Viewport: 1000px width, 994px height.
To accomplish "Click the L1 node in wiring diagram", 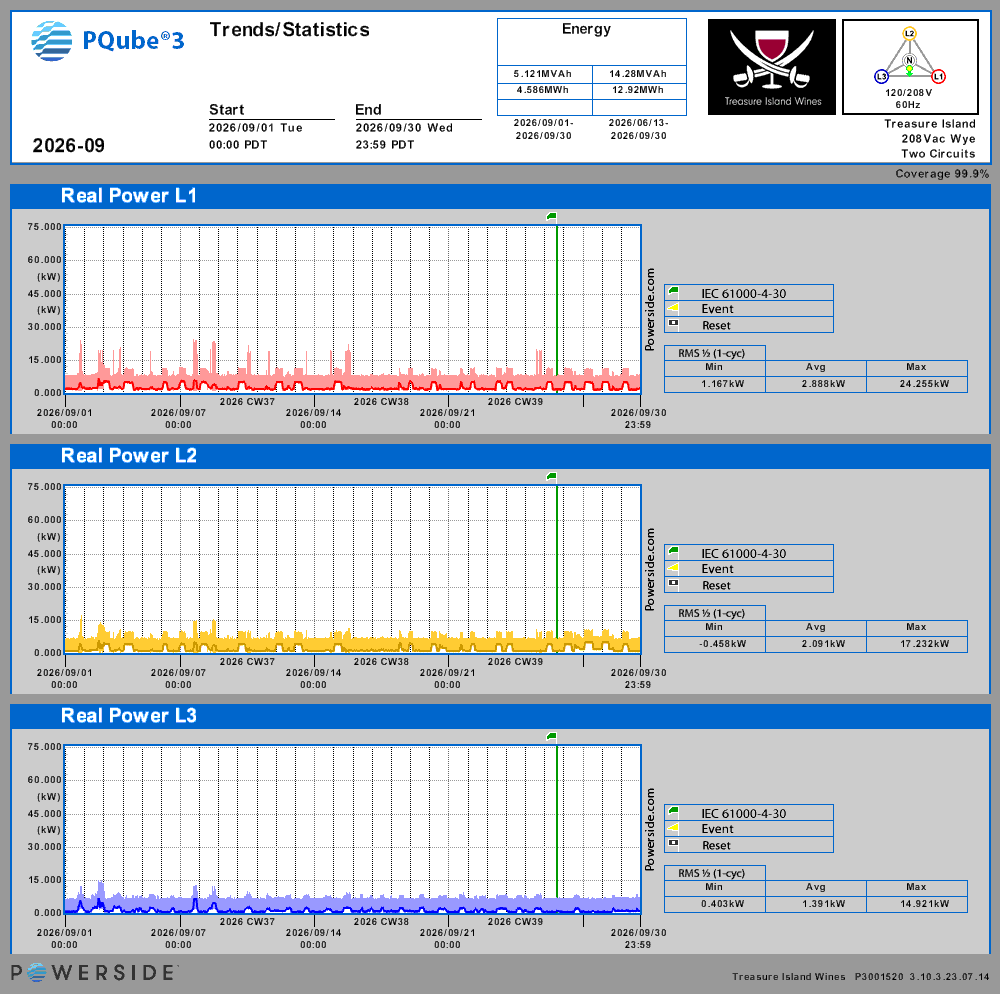I will (938, 77).
